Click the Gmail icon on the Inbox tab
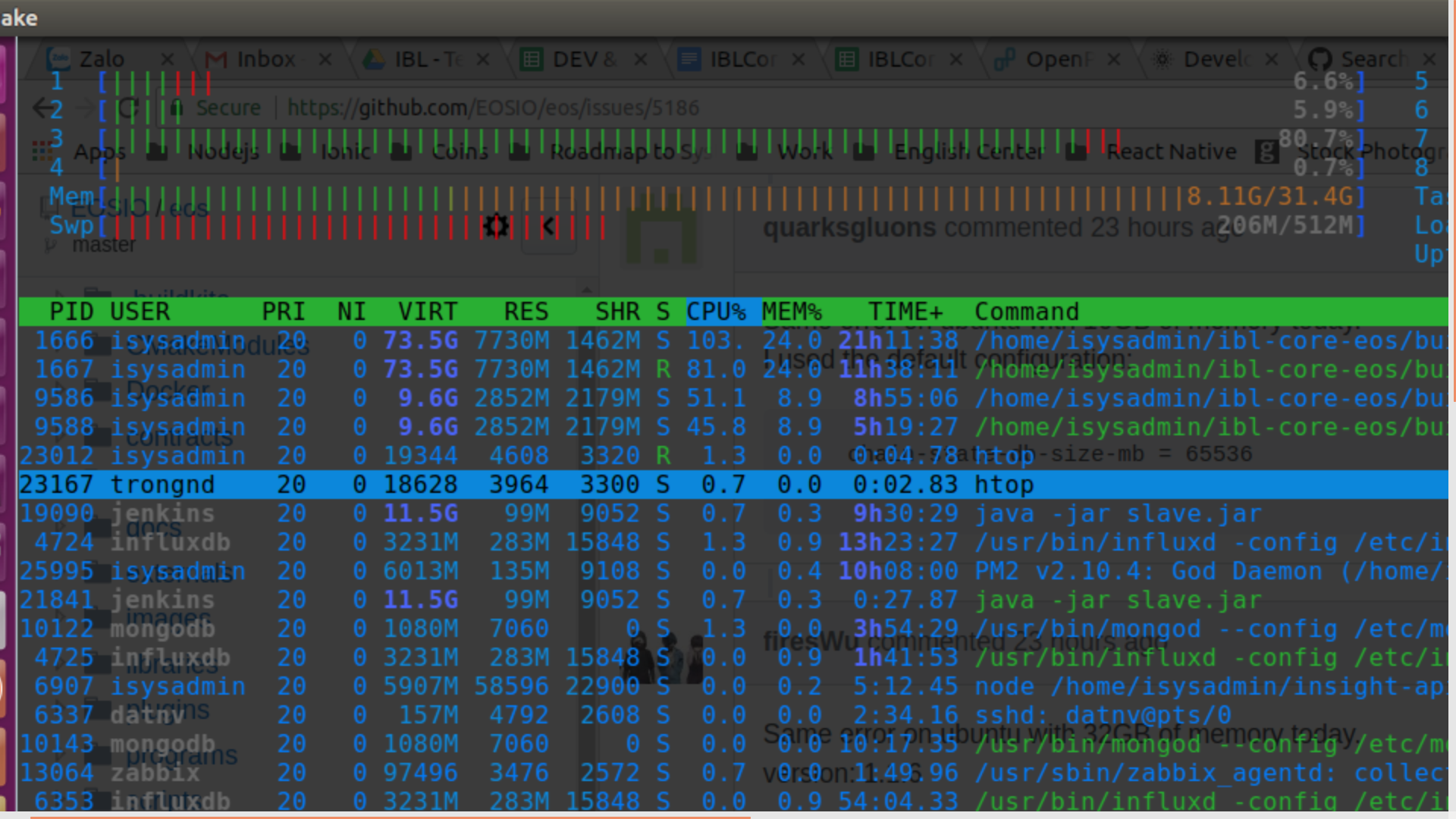The width and height of the screenshot is (1456, 819). [x=215, y=58]
